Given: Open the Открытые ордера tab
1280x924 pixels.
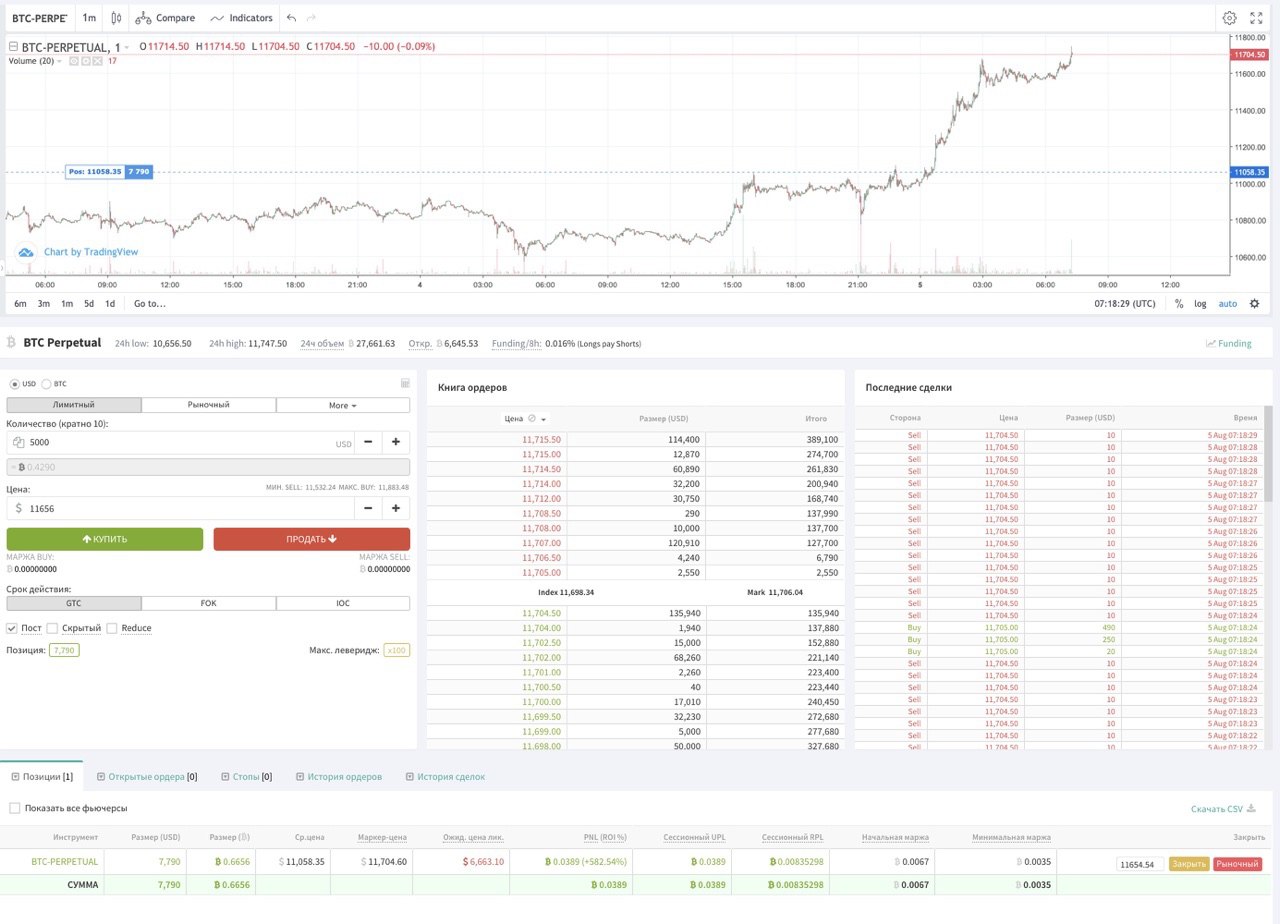Looking at the screenshot, I should tap(147, 776).
